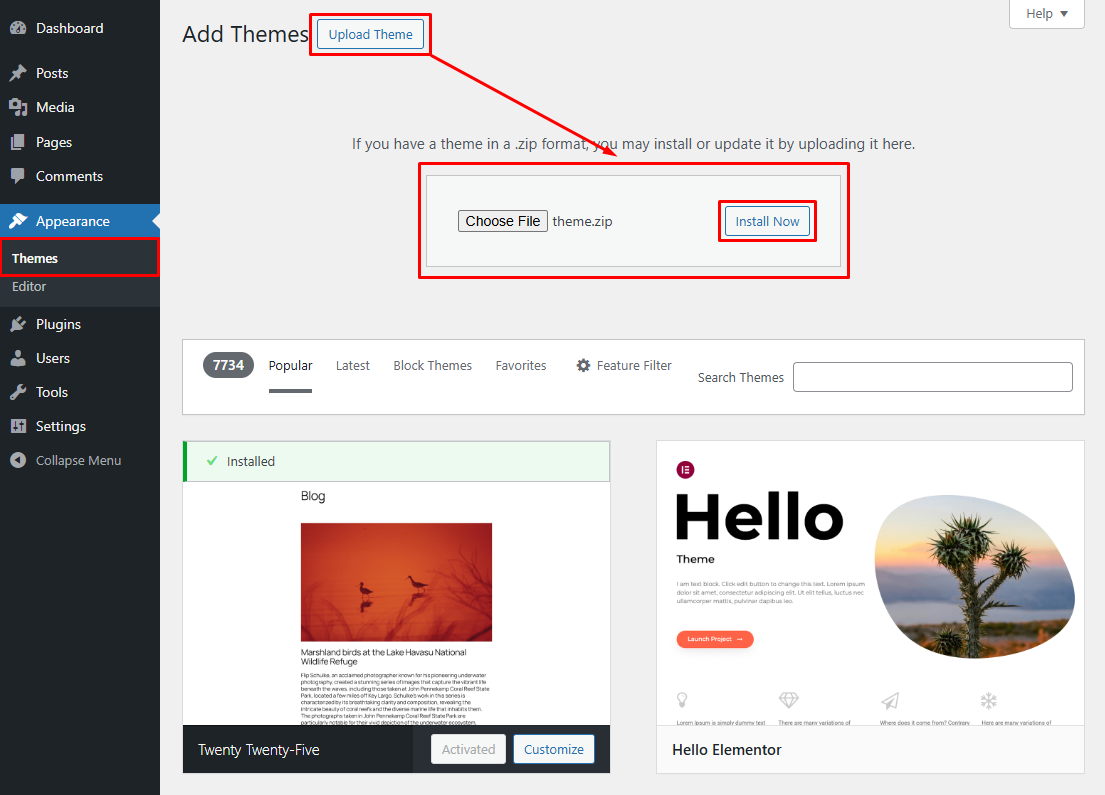Click the Comments speech bubble icon
1105x795 pixels.
pyautogui.click(x=18, y=176)
